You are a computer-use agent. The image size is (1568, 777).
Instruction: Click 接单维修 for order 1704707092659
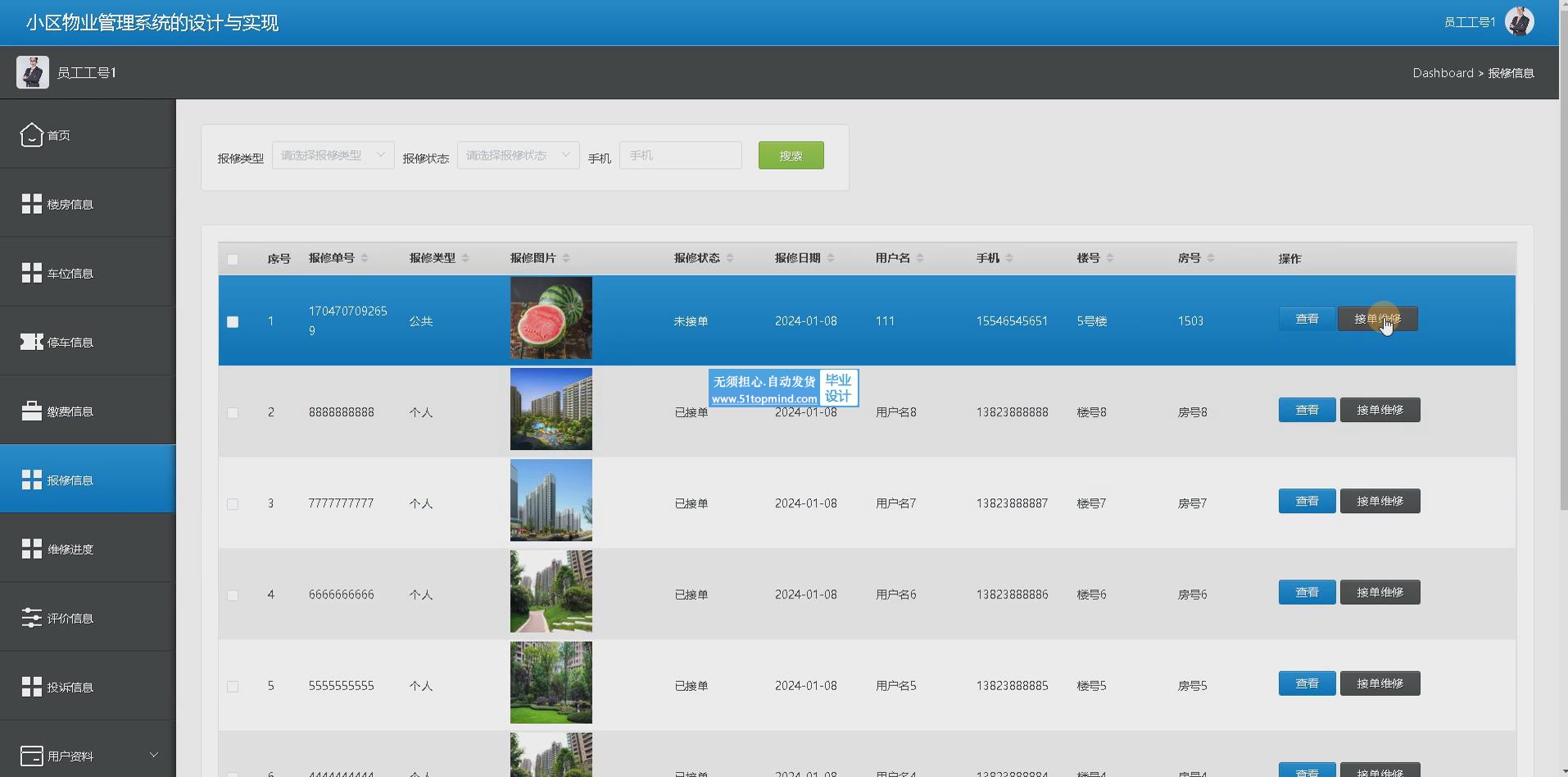click(1378, 319)
